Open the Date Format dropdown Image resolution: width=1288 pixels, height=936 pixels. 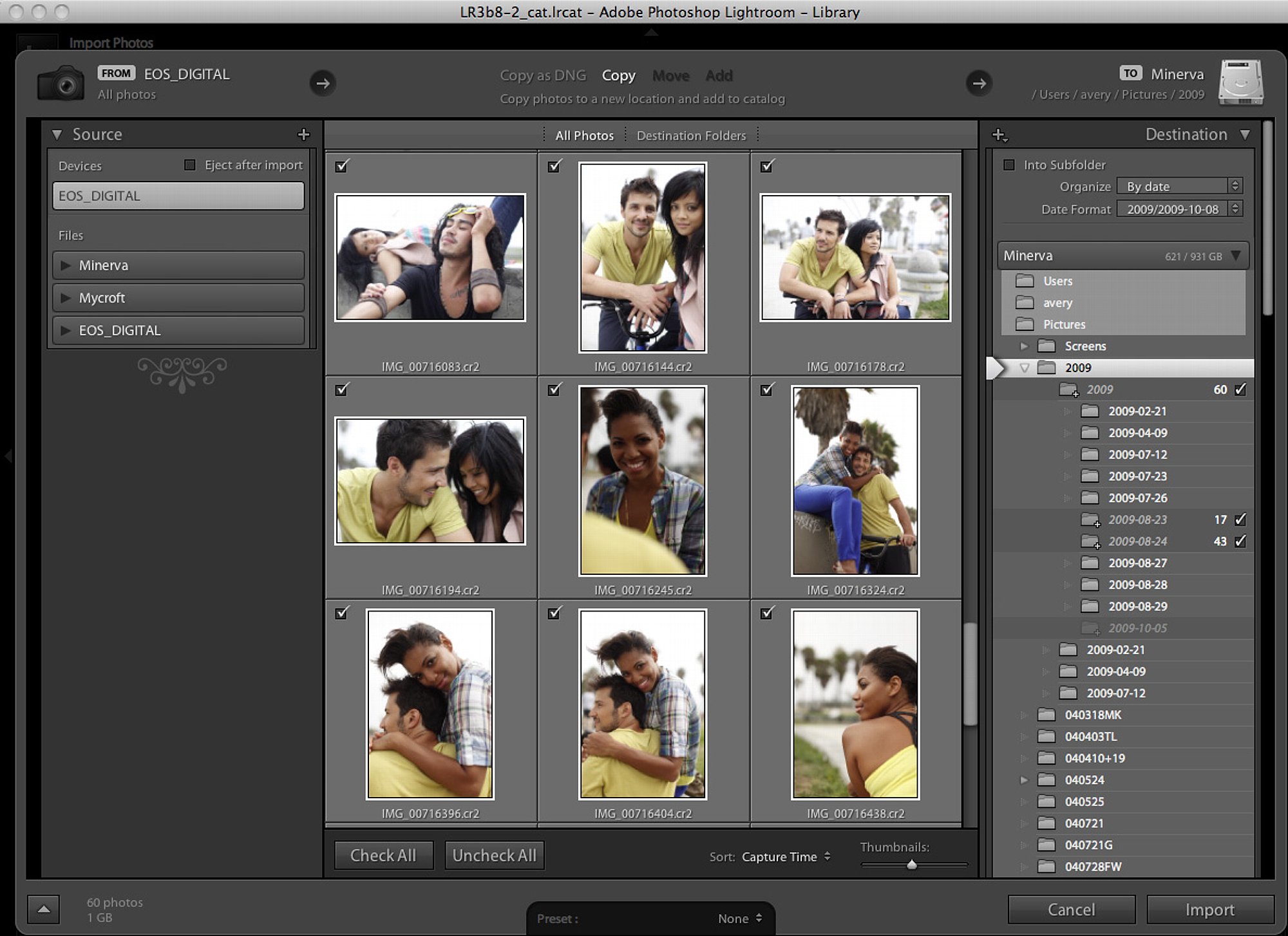pyautogui.click(x=1179, y=209)
